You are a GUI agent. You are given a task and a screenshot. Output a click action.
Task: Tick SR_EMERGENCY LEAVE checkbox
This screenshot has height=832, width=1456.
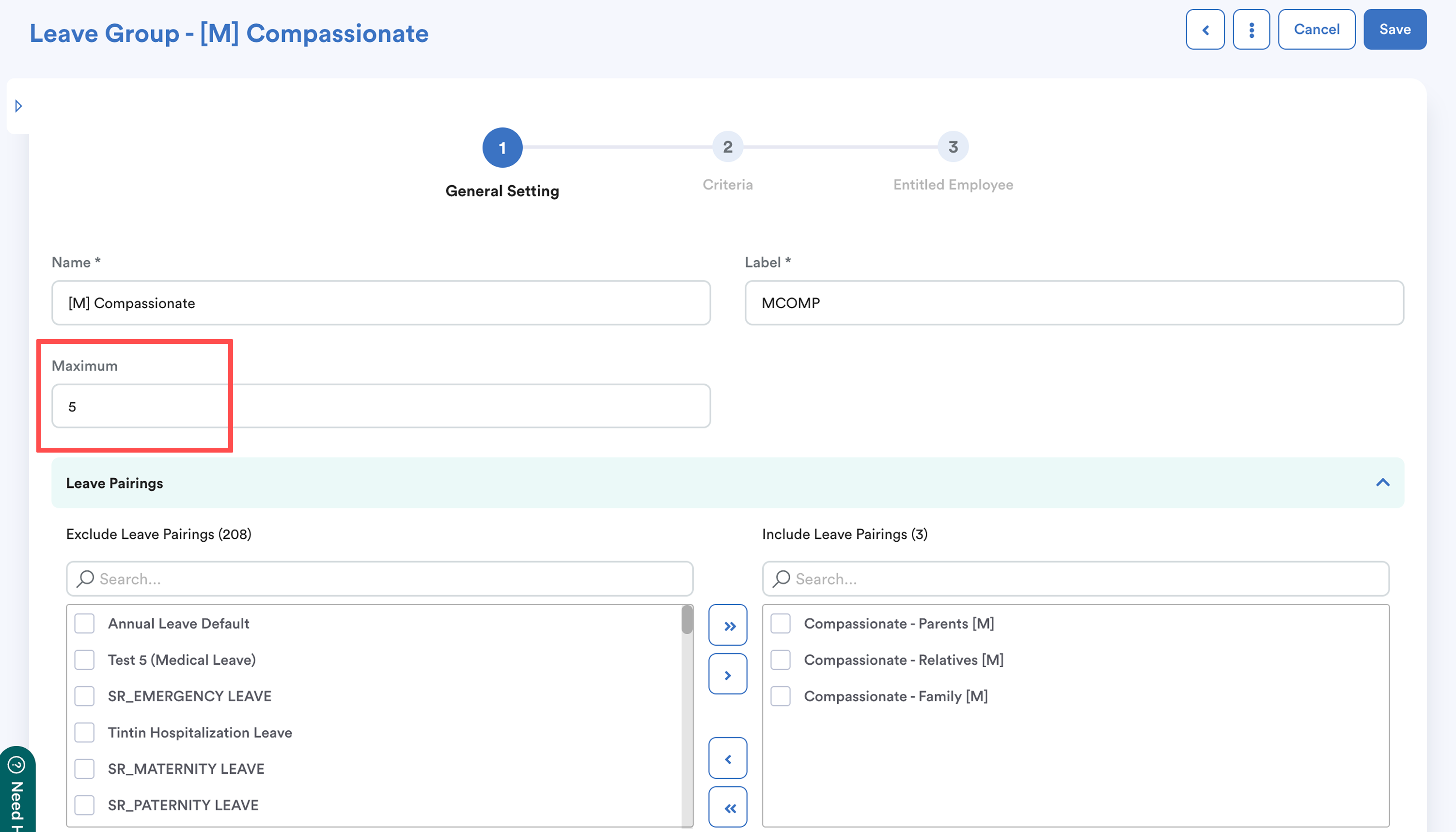(x=84, y=696)
